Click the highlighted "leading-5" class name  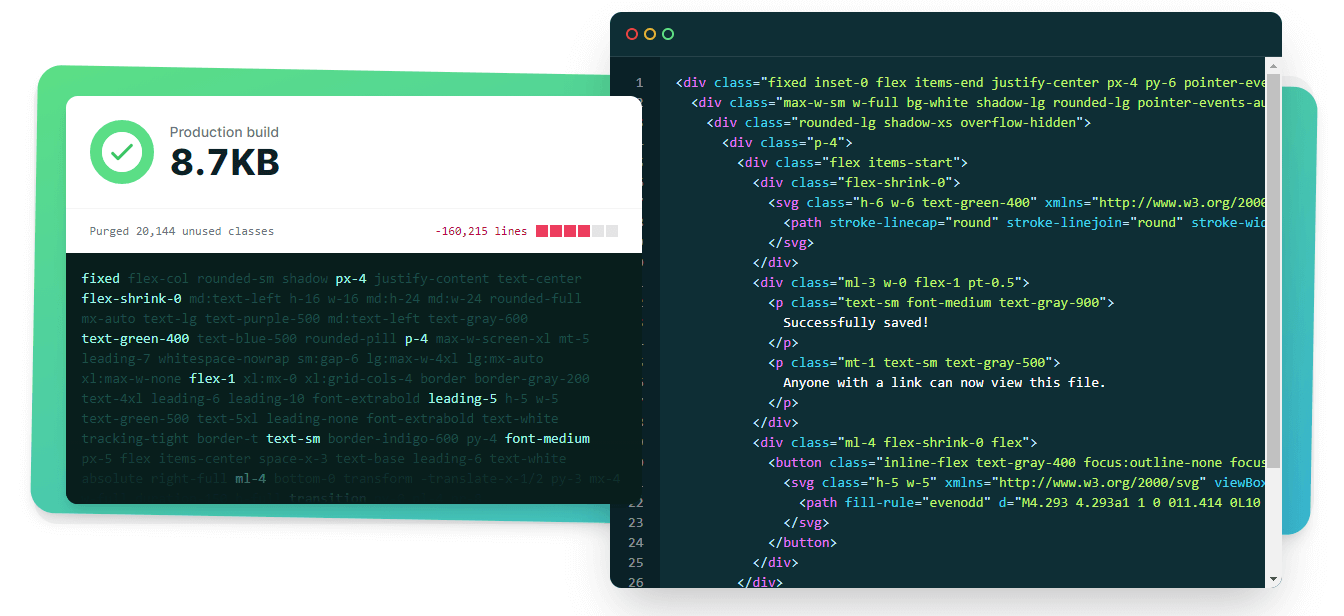coord(462,399)
